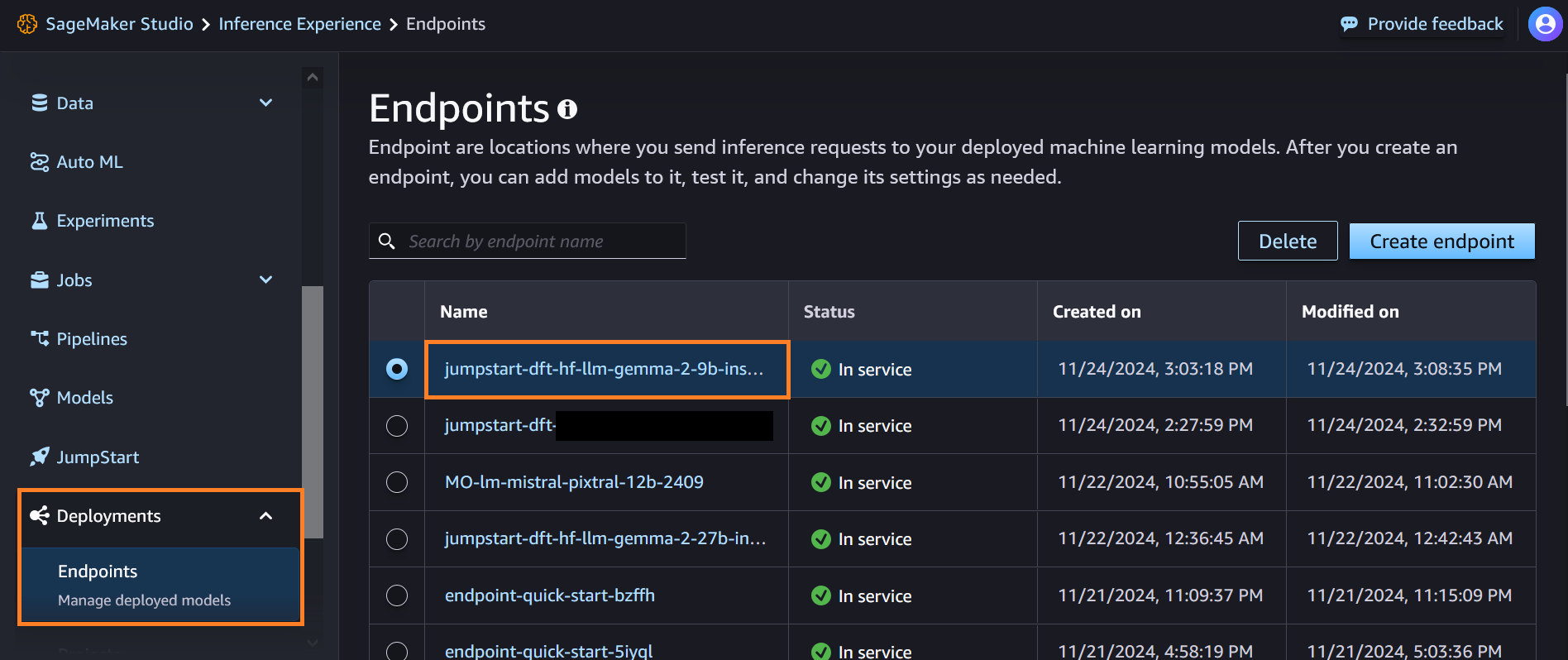This screenshot has width=1568, height=660.
Task: Expand the Jobs section chevron
Action: pyautogui.click(x=266, y=280)
